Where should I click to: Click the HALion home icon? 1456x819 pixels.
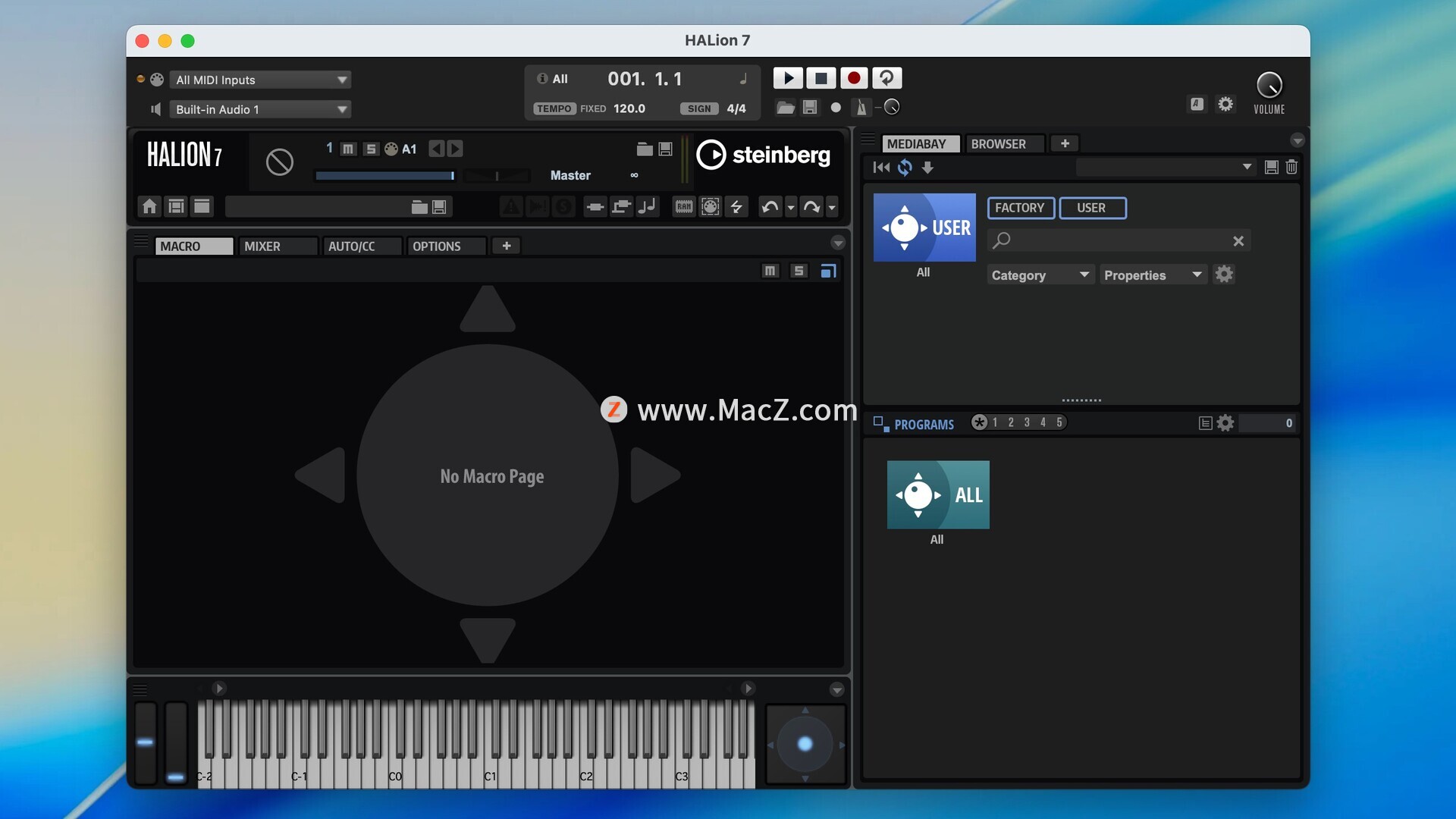point(149,206)
